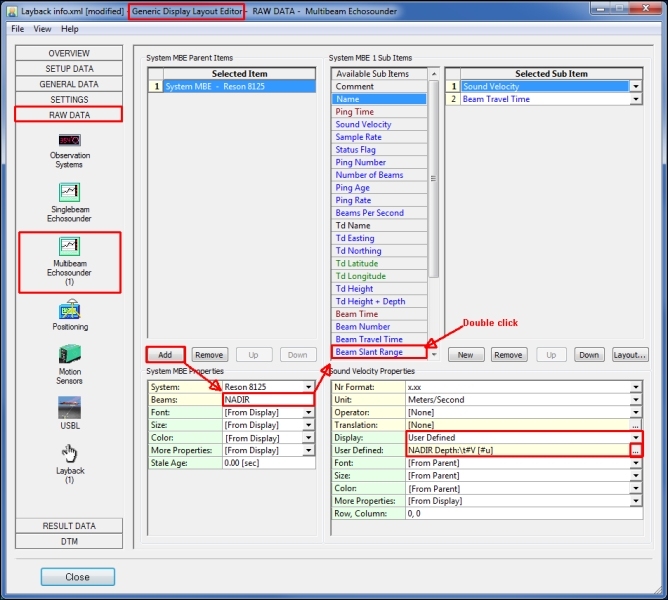Select Beam Slant Range in sub items
This screenshot has height=600, width=668.
point(378,352)
